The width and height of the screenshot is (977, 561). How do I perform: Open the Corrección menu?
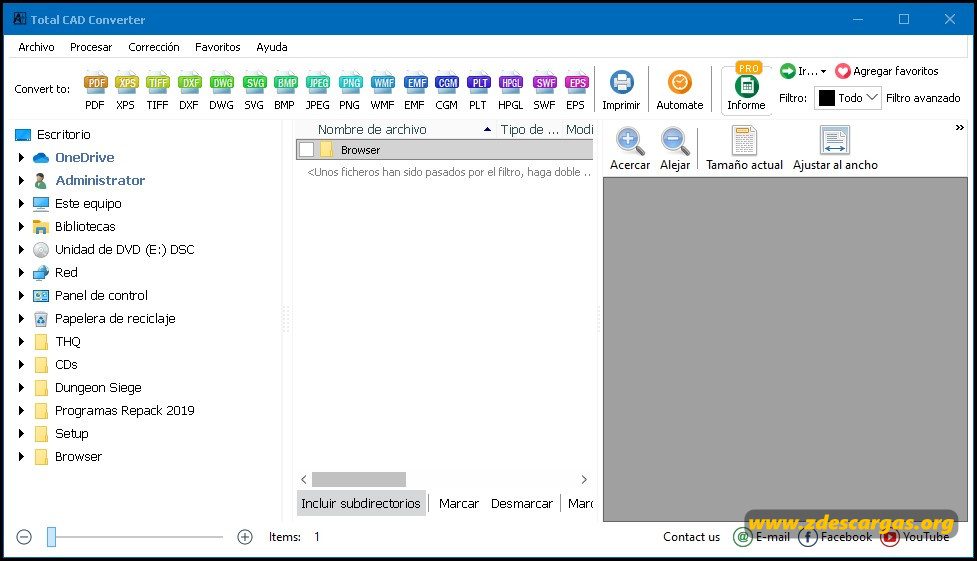click(x=154, y=47)
